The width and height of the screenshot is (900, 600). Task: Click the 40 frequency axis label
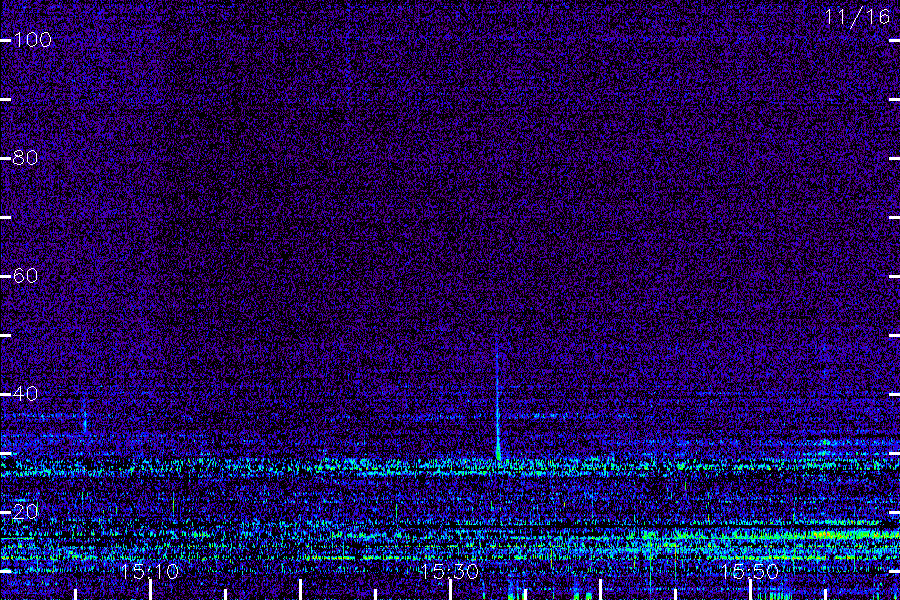pyautogui.click(x=25, y=394)
